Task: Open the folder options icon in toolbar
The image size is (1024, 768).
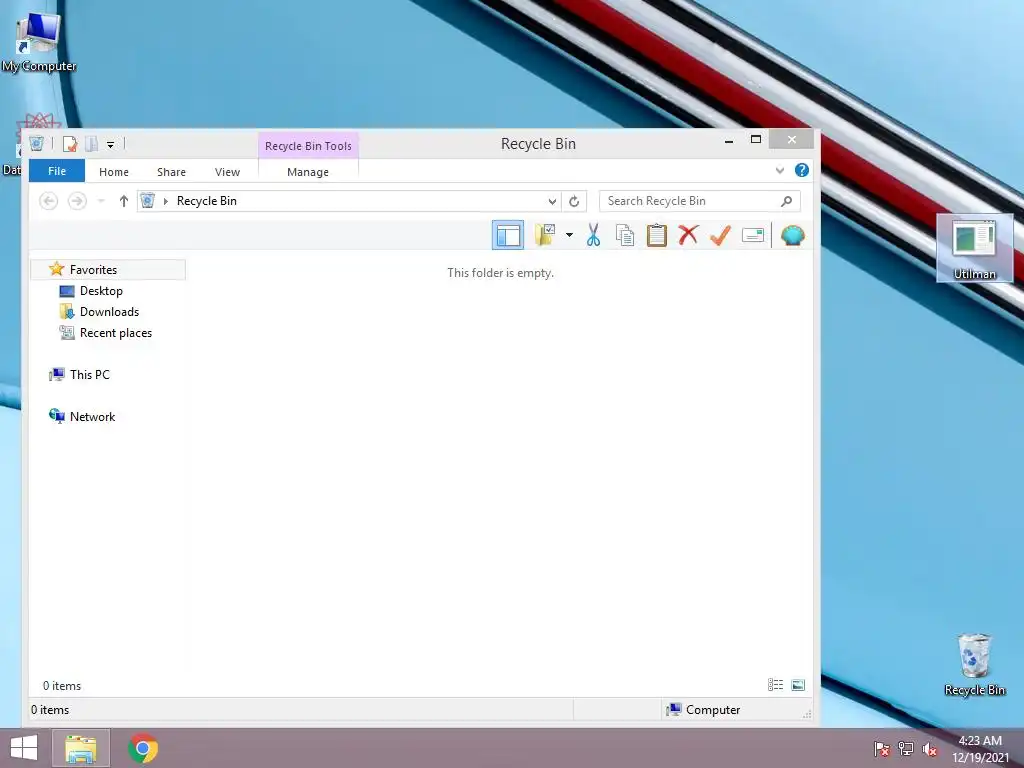Action: (545, 235)
